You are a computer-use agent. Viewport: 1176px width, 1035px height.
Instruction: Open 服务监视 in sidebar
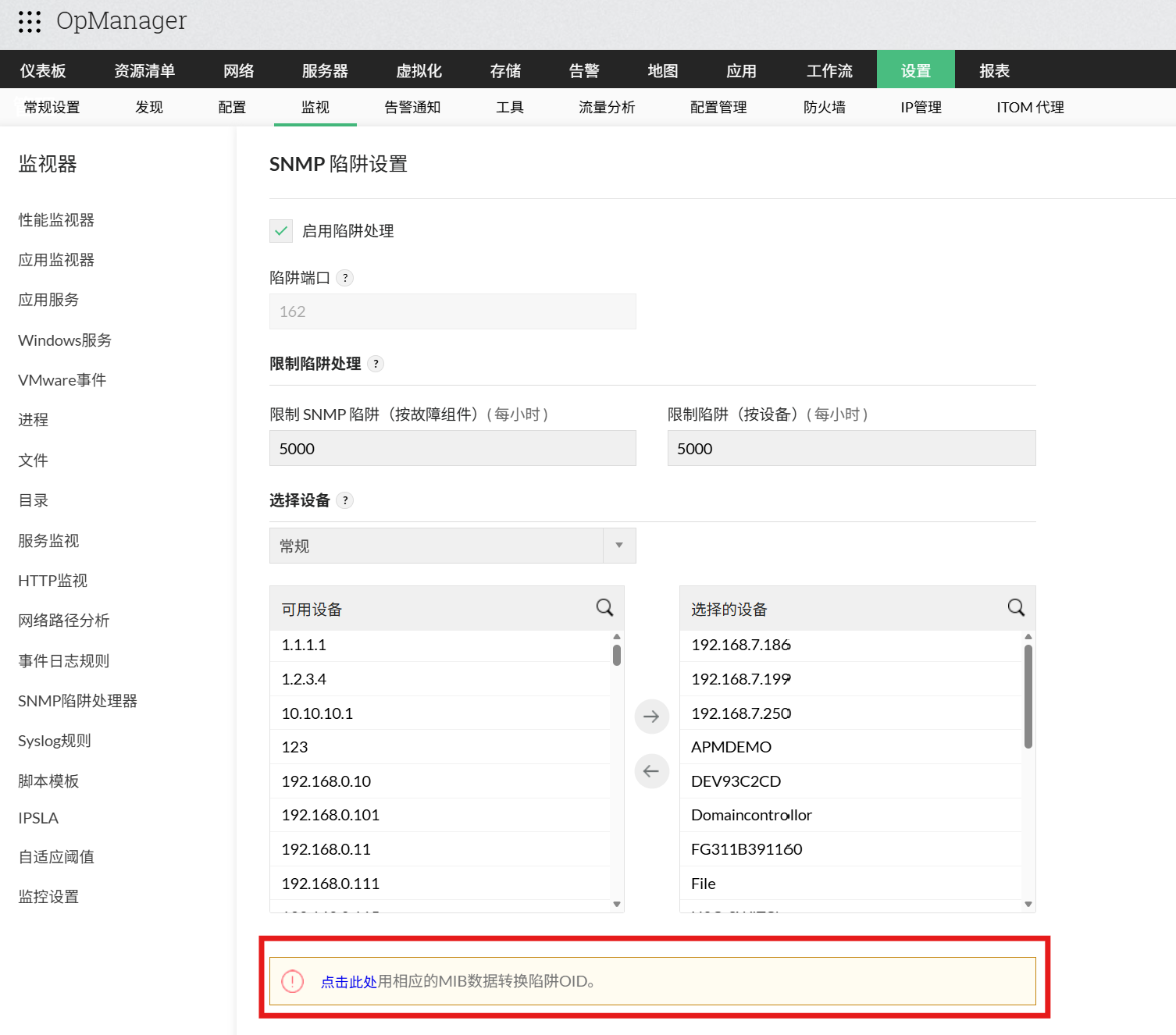coord(48,541)
